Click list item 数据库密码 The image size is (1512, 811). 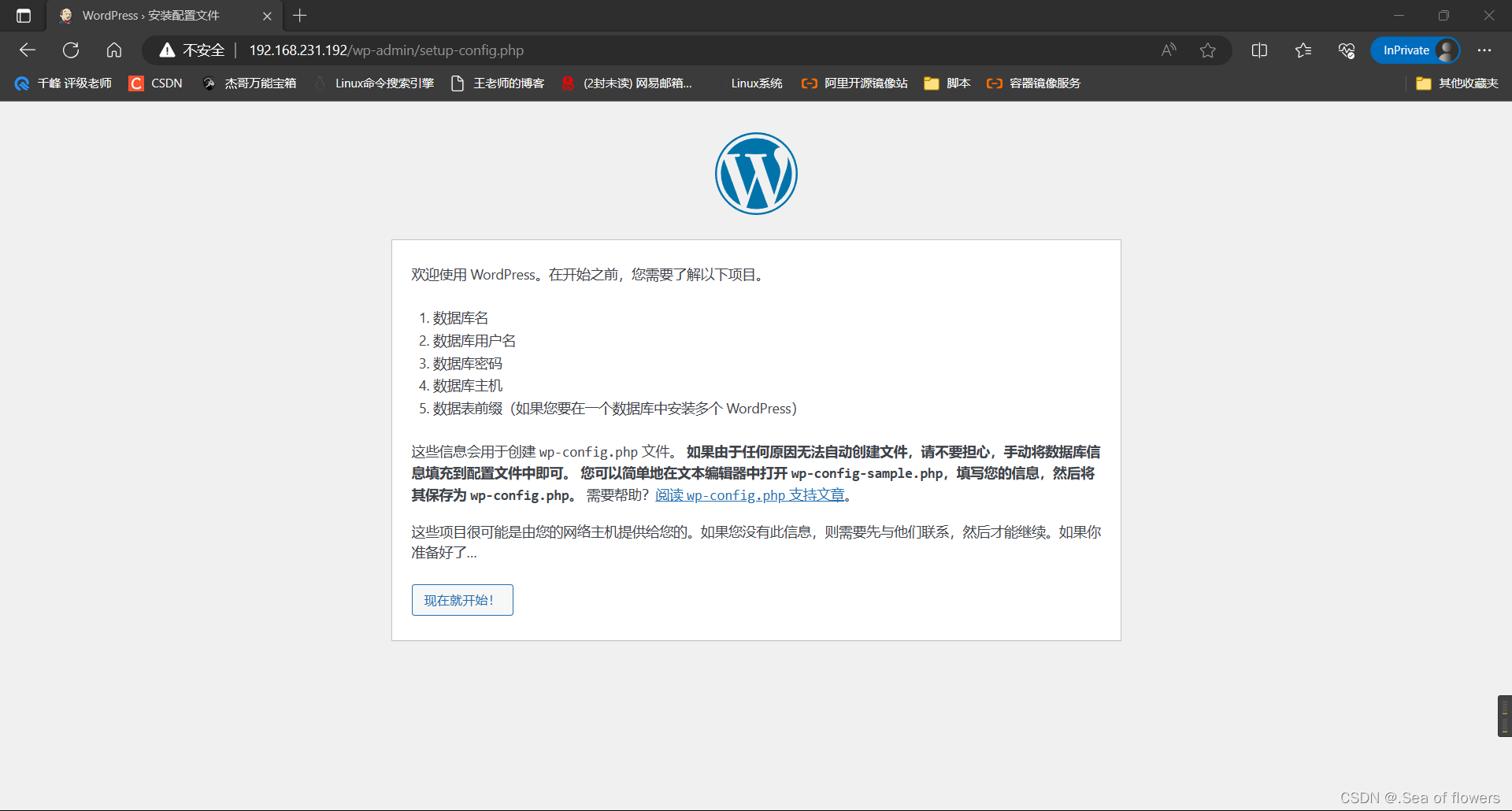click(467, 364)
